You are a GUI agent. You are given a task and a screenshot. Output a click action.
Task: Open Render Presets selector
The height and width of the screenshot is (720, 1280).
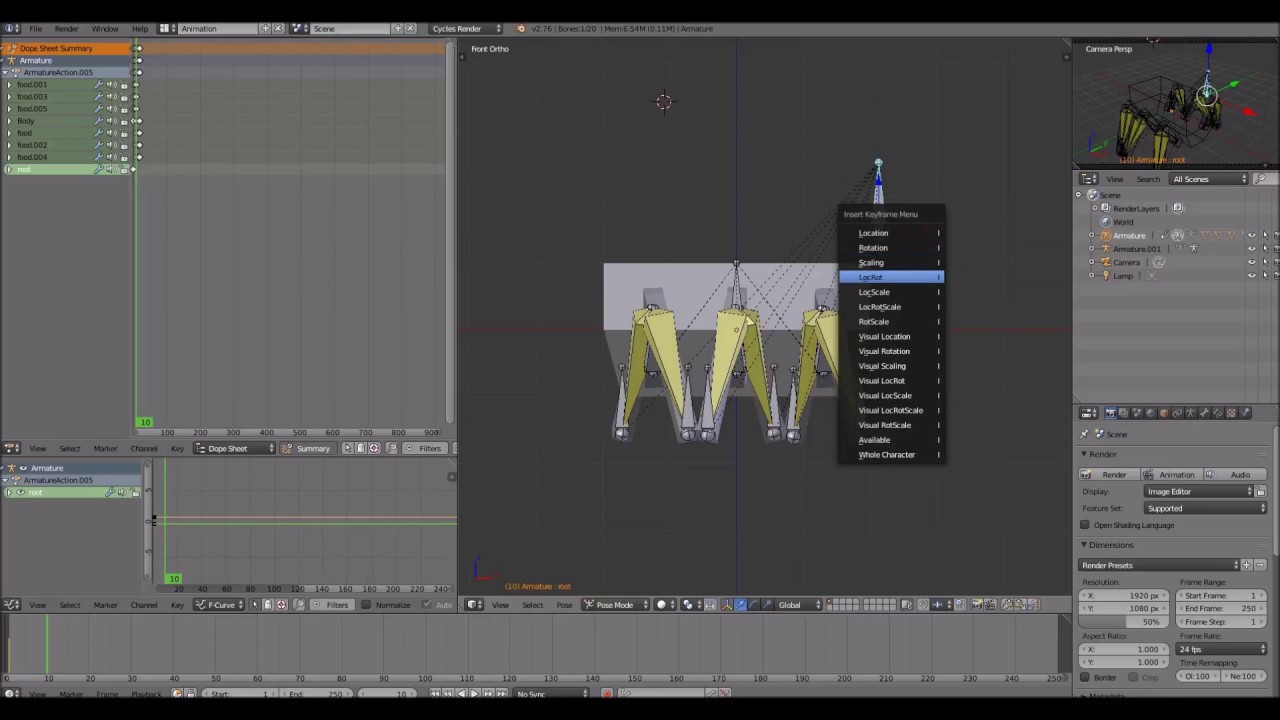pos(1160,565)
